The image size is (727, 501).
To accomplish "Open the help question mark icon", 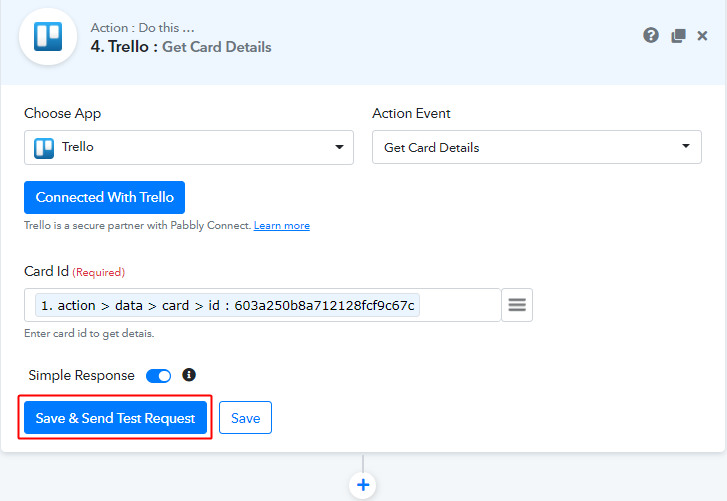I will [650, 35].
